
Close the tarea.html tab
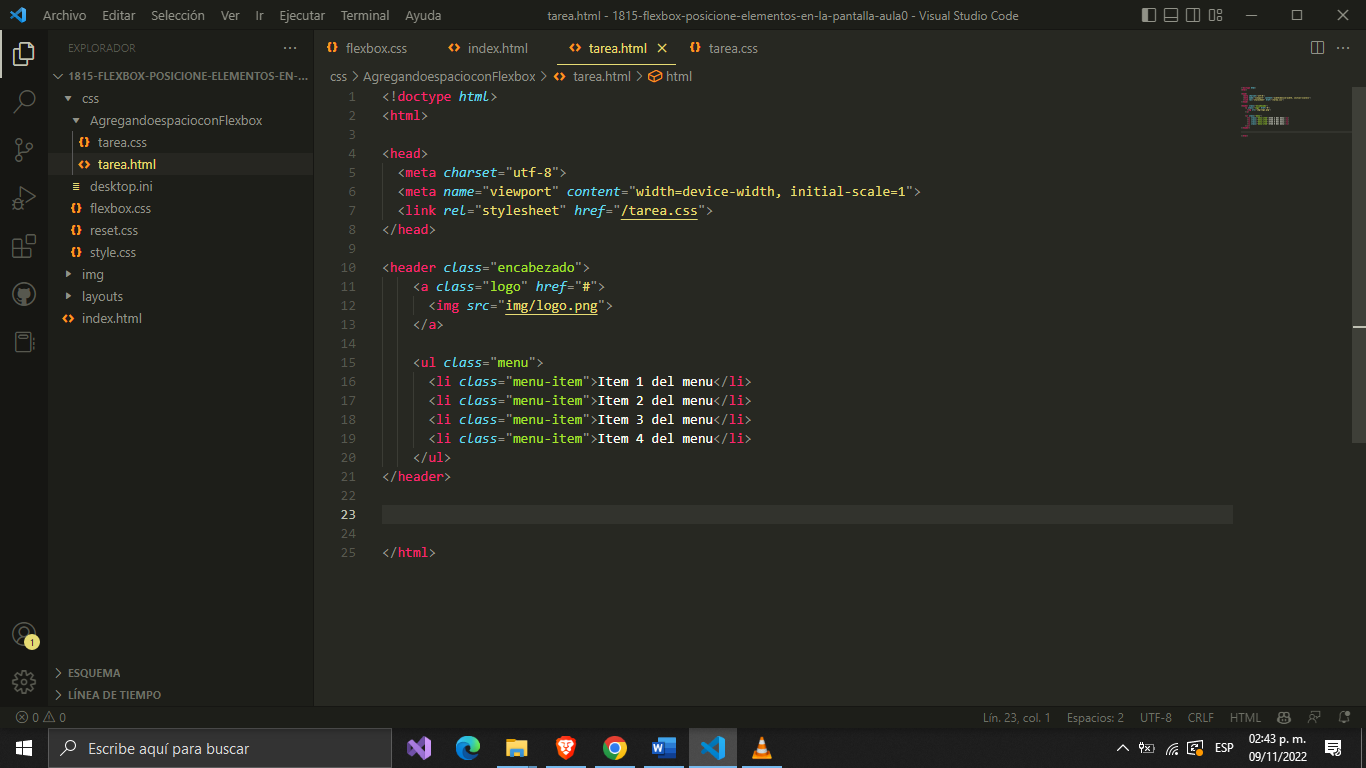coord(662,48)
